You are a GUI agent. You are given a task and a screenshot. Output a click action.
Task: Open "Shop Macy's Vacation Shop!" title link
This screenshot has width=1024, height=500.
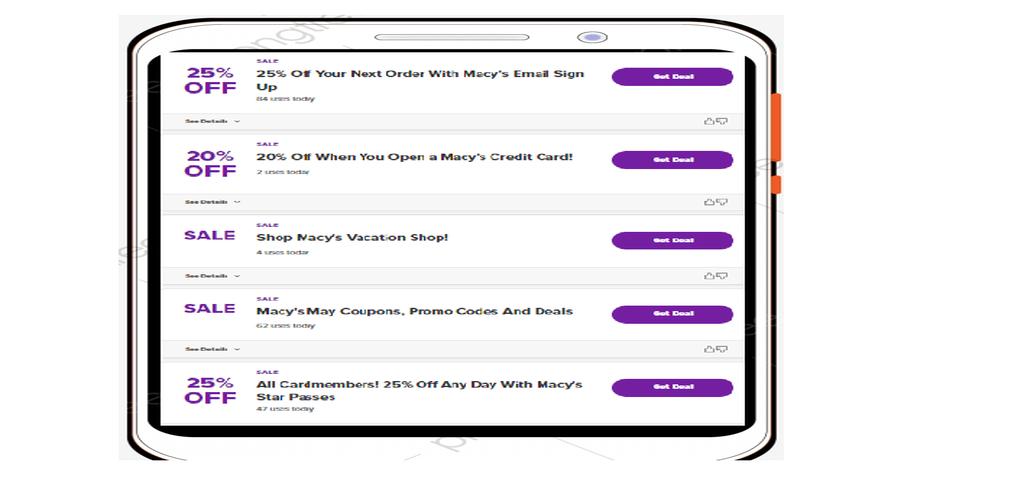pyautogui.click(x=352, y=238)
